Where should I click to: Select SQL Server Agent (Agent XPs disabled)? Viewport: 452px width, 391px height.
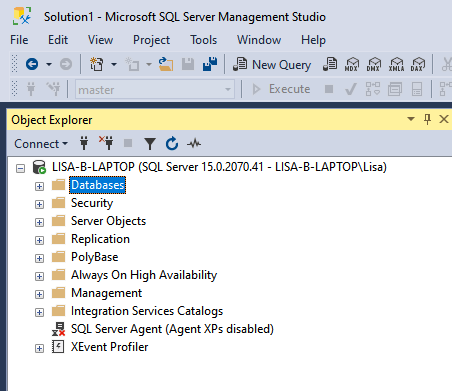[172, 329]
